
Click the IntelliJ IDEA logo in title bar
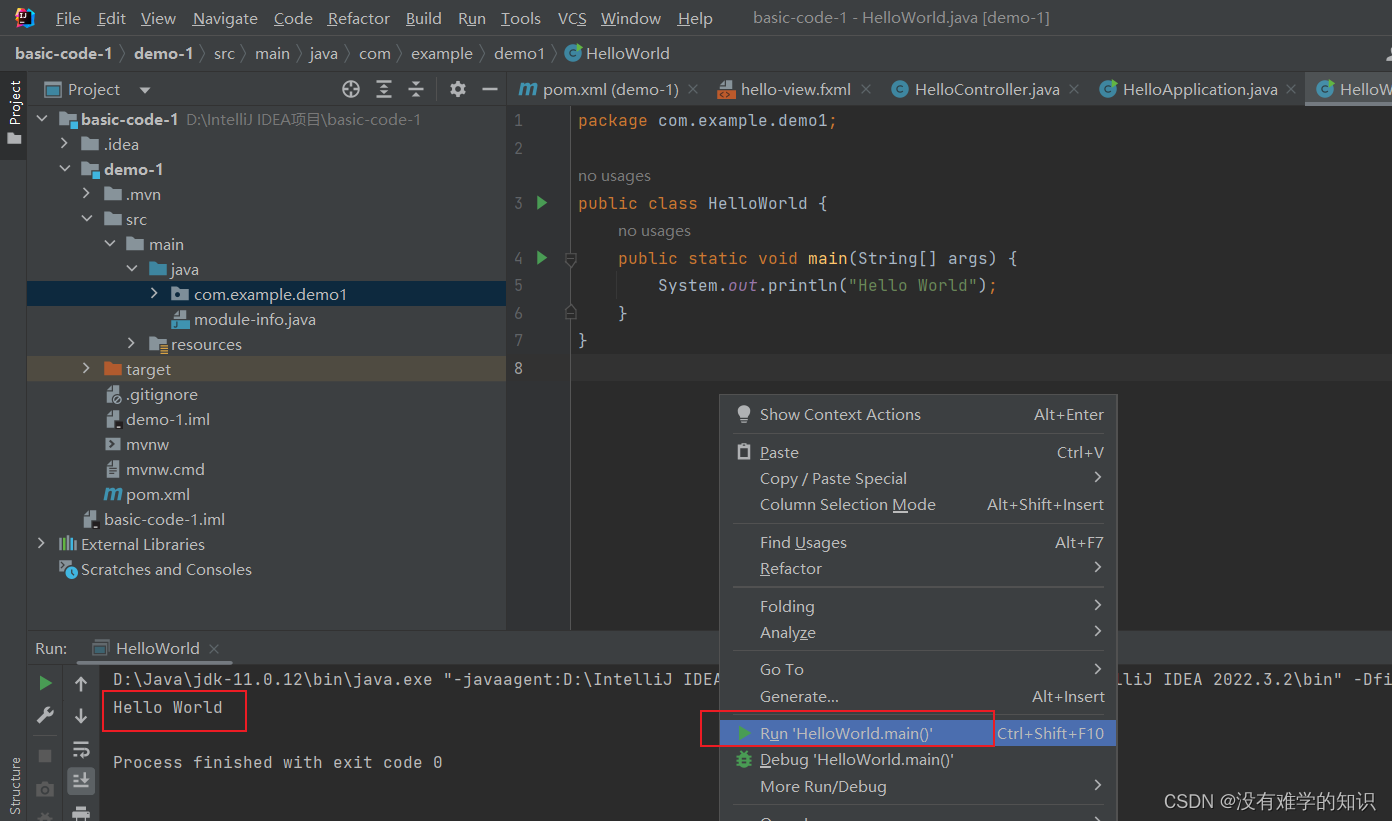coord(25,17)
